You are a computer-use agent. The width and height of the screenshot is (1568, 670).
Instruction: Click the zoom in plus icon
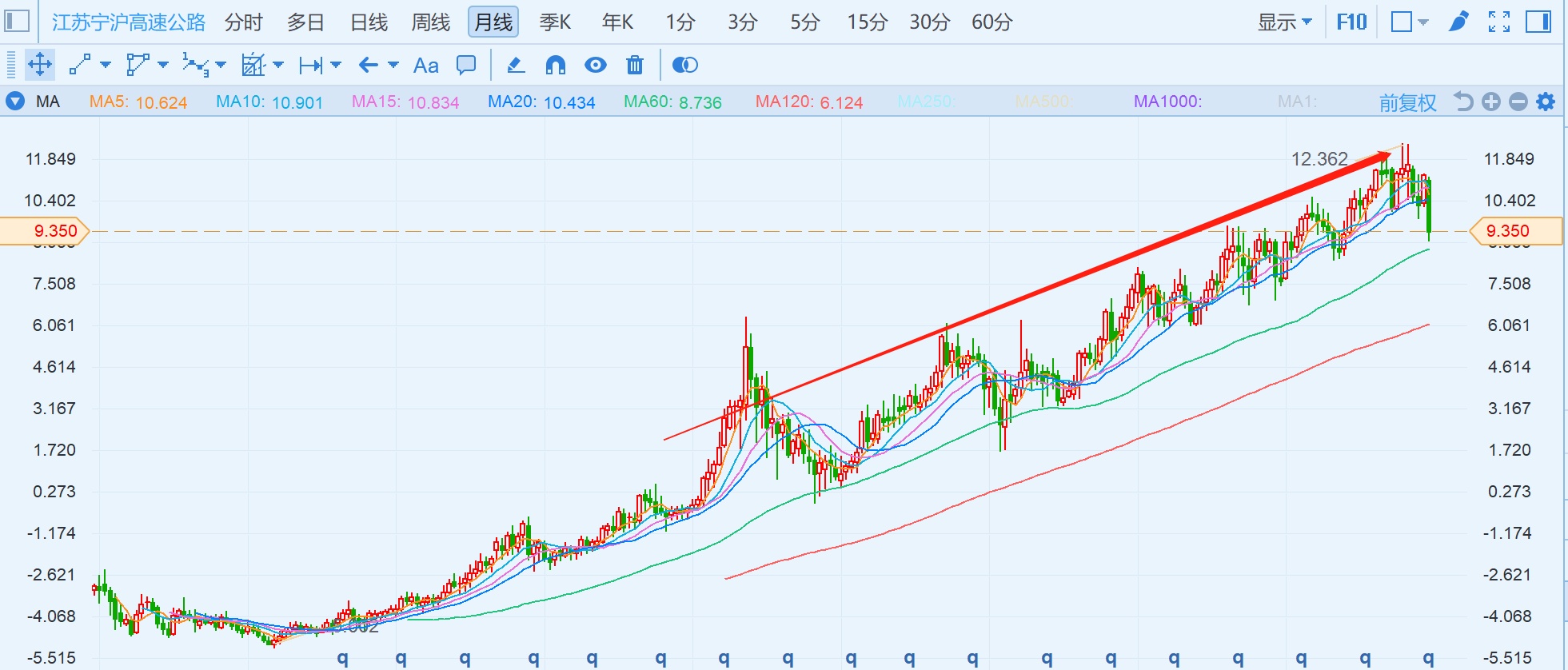point(1490,102)
